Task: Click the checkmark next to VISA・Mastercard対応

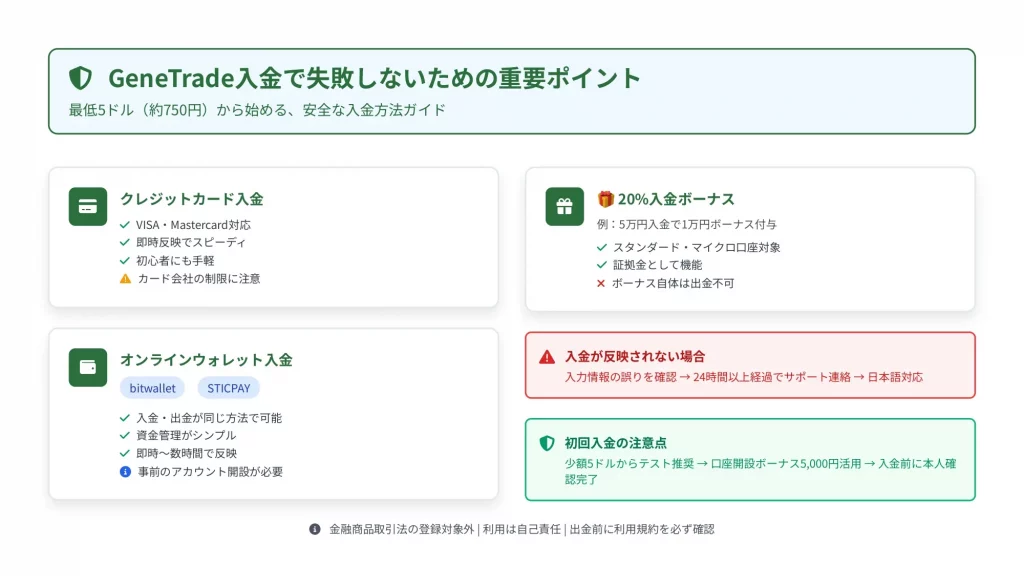Action: [125, 225]
